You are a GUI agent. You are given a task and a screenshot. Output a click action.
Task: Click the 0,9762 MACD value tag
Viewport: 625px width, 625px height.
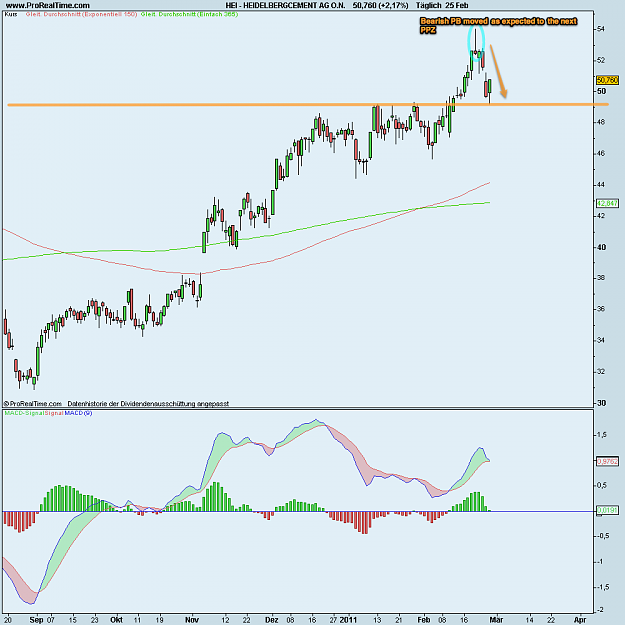coord(607,461)
